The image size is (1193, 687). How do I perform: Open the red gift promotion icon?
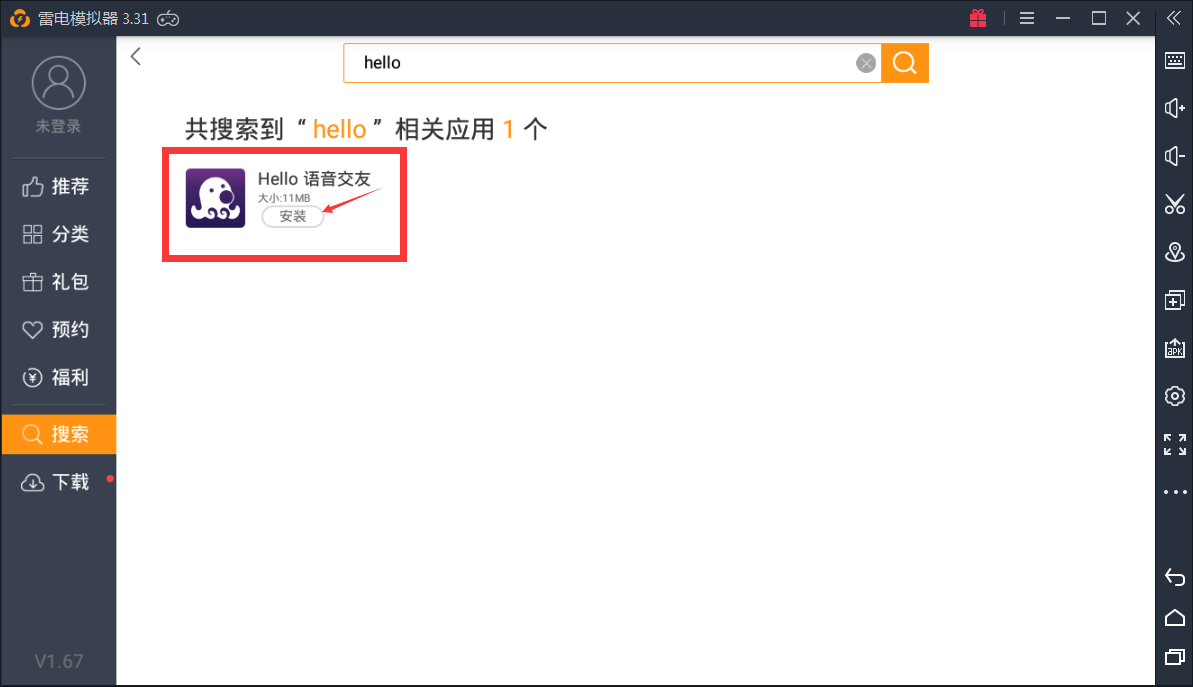pos(977,18)
